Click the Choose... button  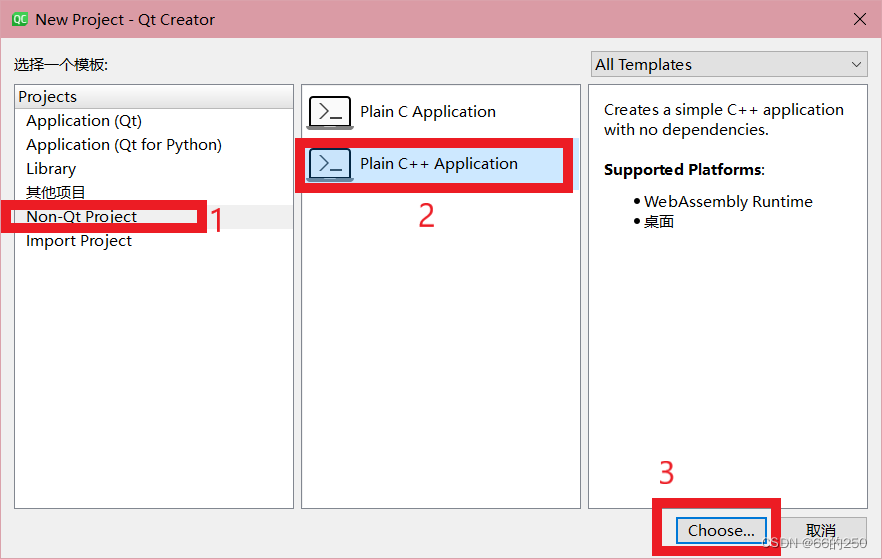(x=721, y=530)
